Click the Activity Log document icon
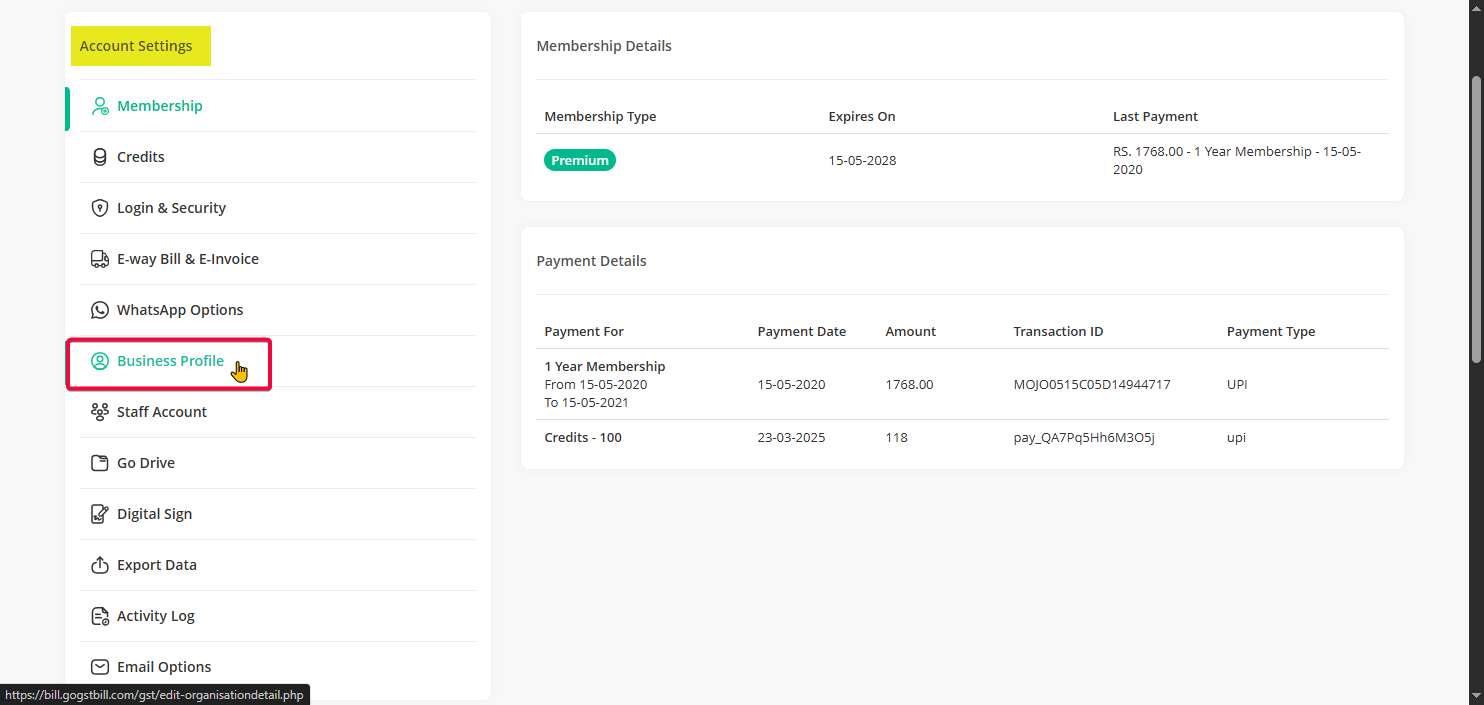This screenshot has height=705, width=1484. click(100, 616)
